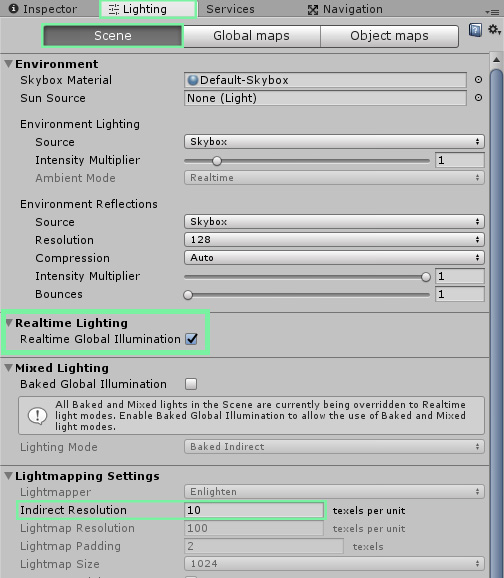Screen dimensions: 504x578
Task: Disable Realtime Global Illumination checkbox
Action: pos(191,339)
